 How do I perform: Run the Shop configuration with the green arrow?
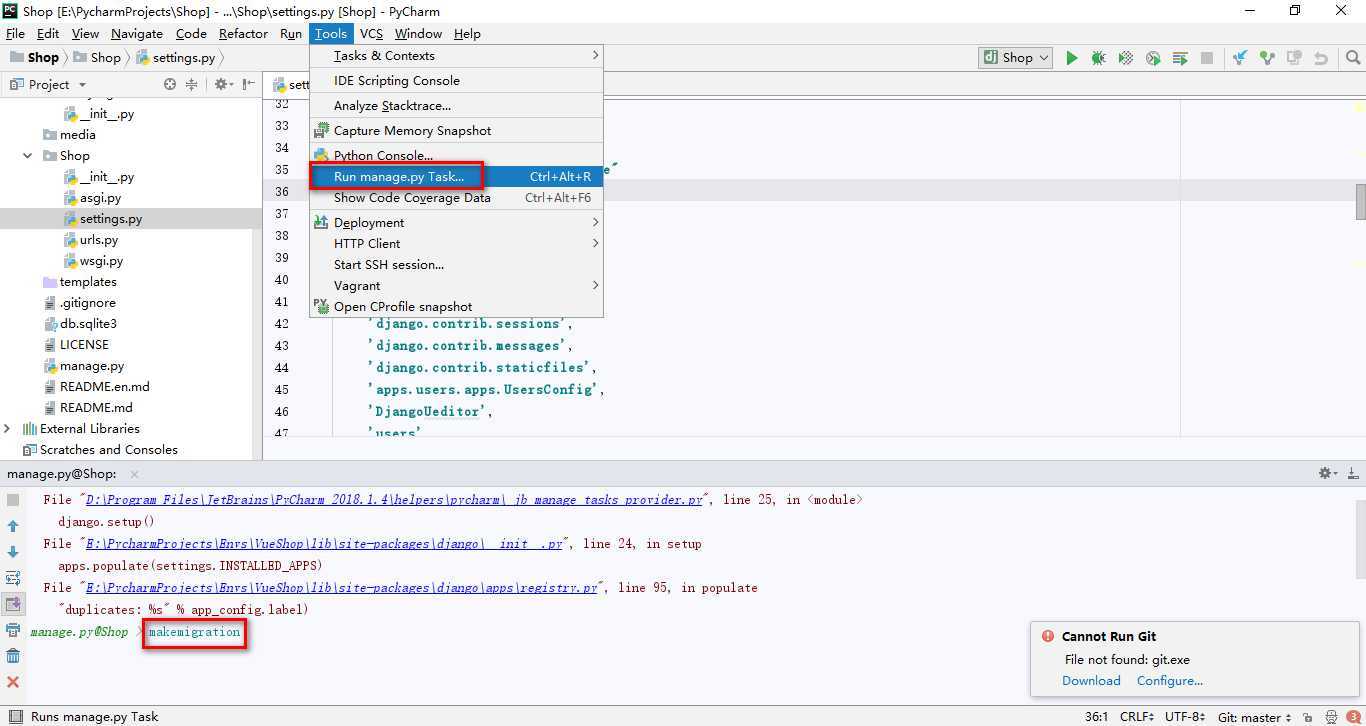coord(1071,58)
